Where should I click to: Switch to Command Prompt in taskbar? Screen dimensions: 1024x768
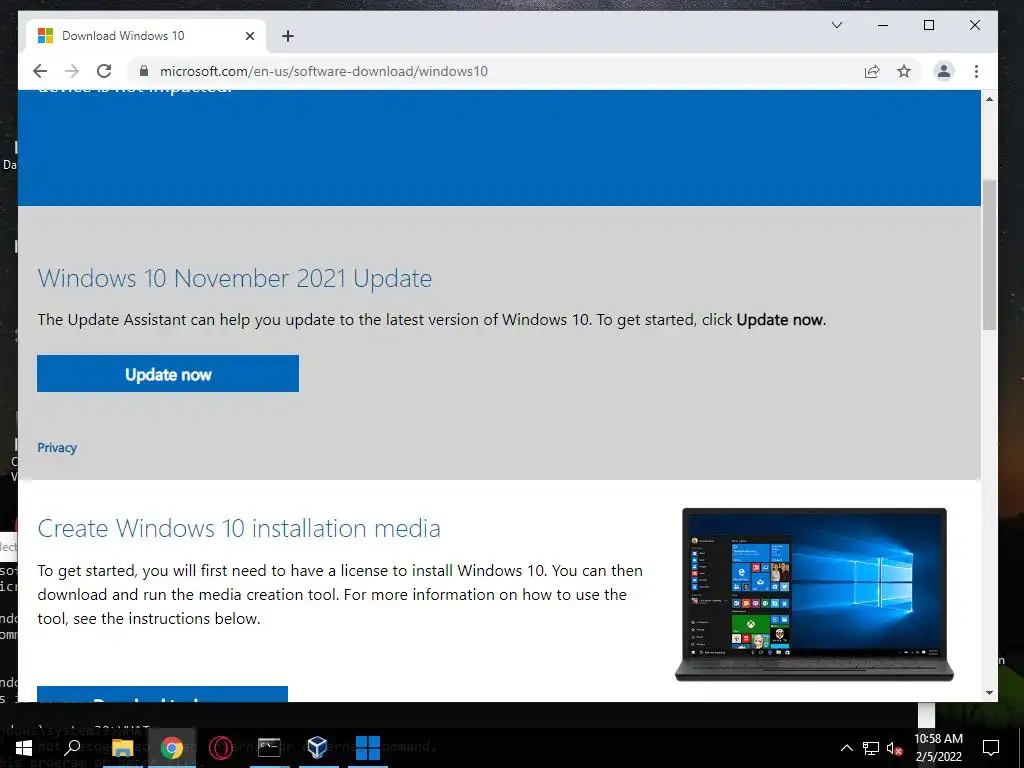[x=268, y=748]
